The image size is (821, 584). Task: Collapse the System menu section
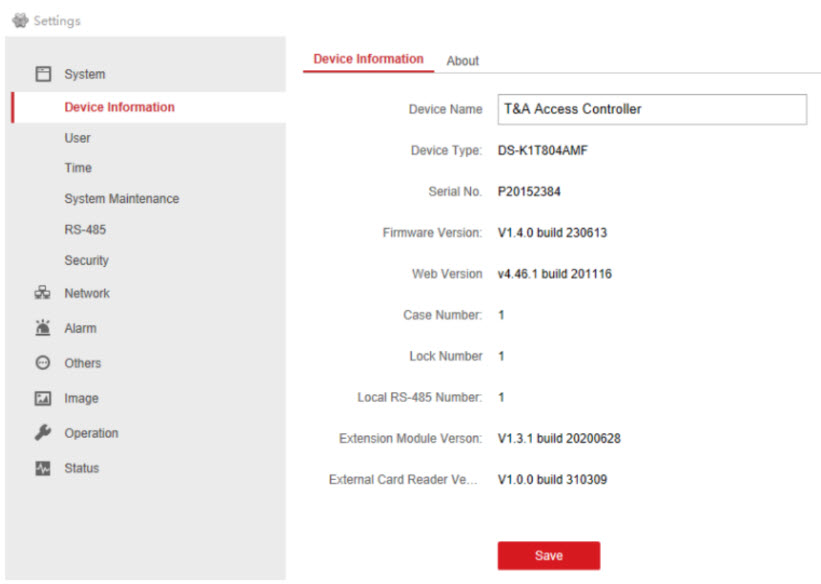(x=84, y=74)
